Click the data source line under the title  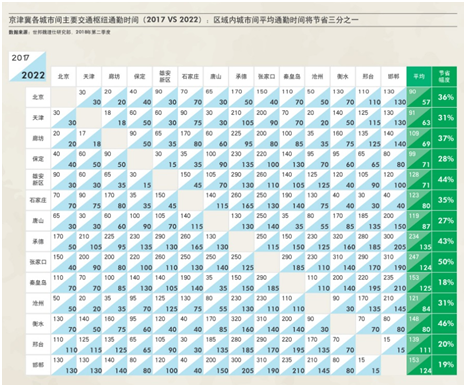(60, 32)
